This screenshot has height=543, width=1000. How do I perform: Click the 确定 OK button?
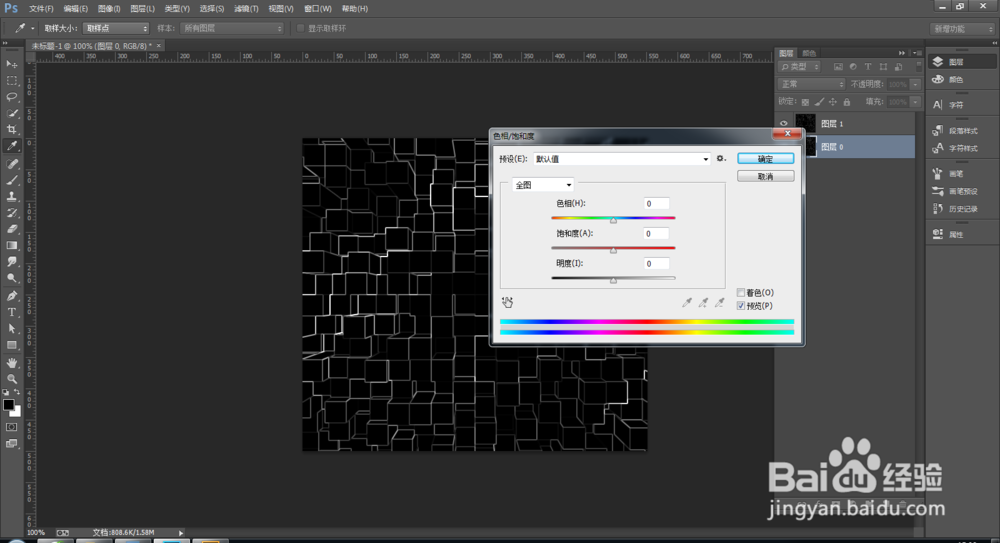[765, 159]
